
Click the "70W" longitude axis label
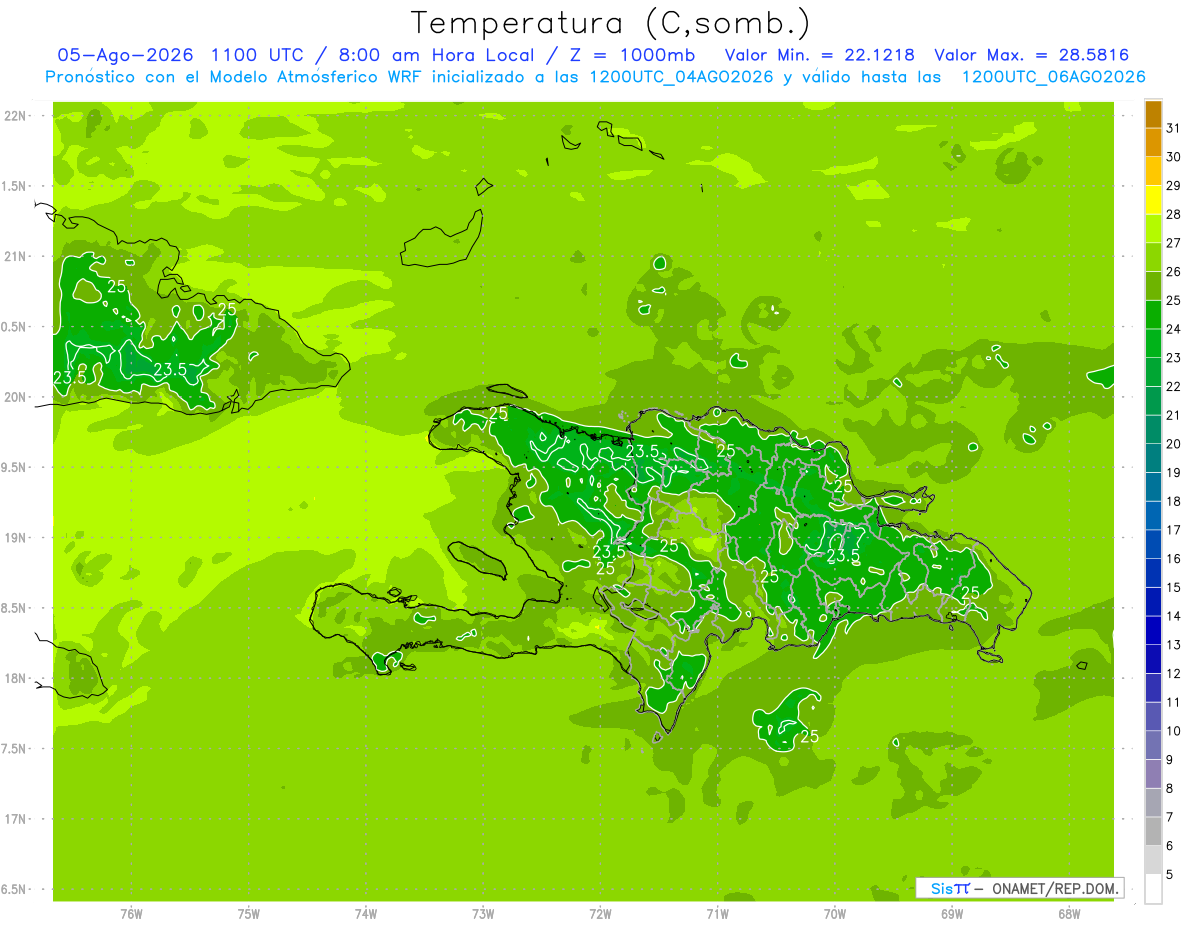835,914
